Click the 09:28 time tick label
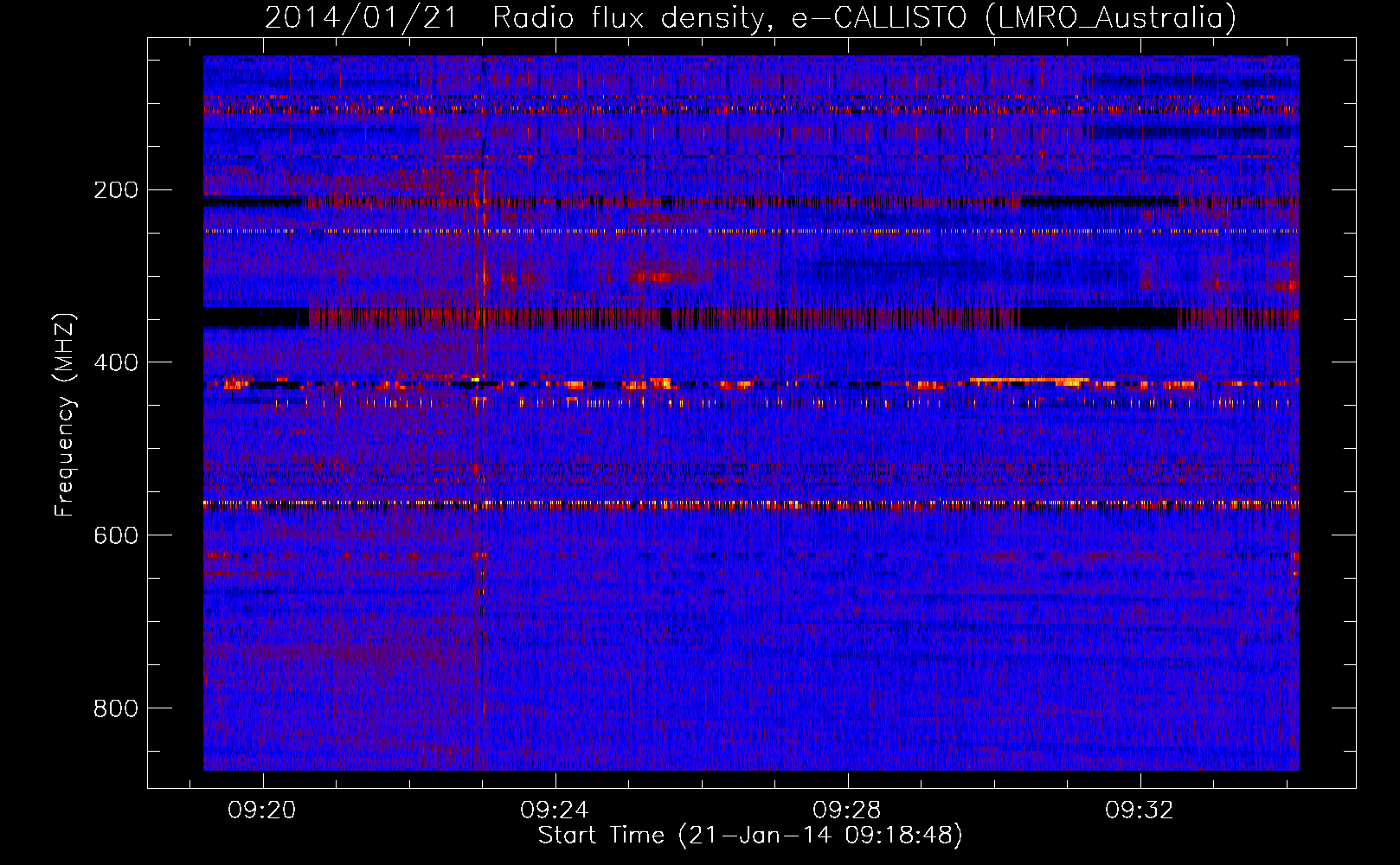The width and height of the screenshot is (1400, 865). 847,810
